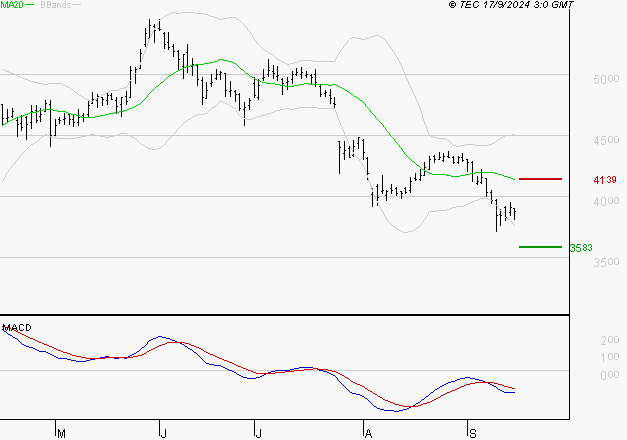The width and height of the screenshot is (627, 440).
Task: Click the first J month marker (June)
Action: point(163,434)
